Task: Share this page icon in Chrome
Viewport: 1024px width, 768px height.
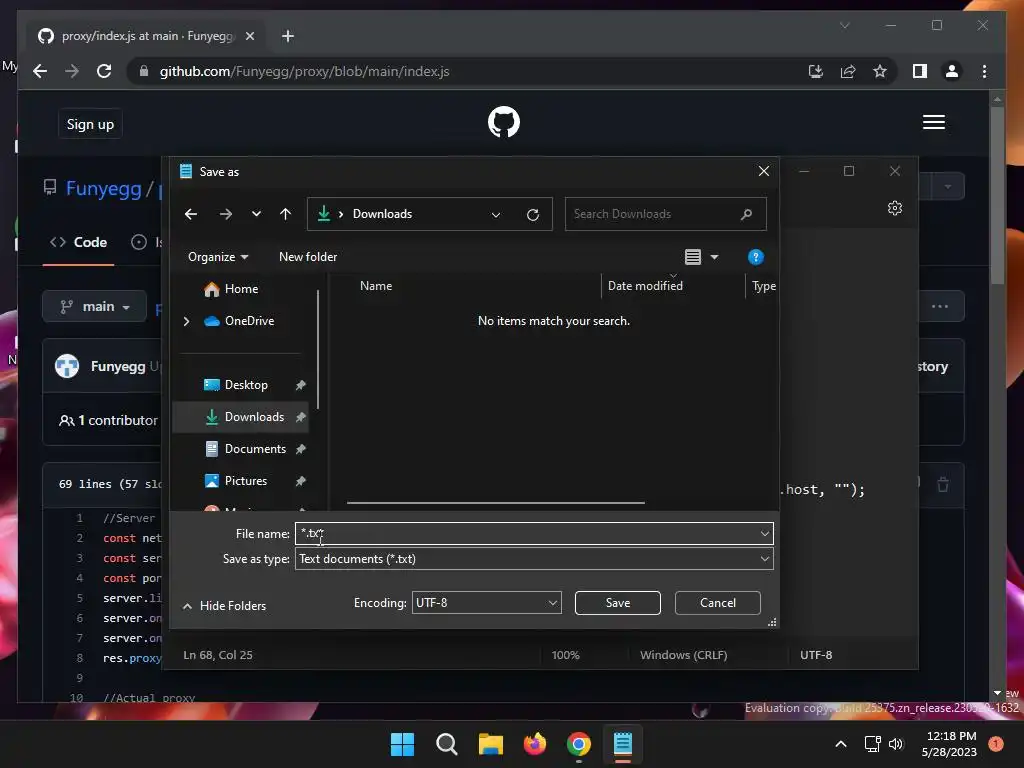Action: (x=848, y=71)
